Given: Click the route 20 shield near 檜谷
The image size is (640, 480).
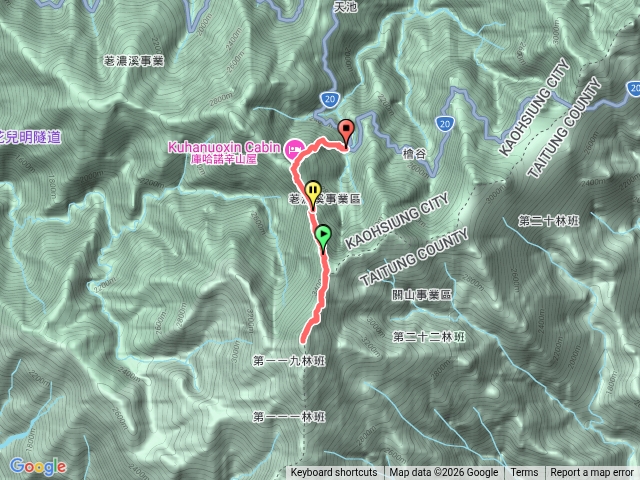Looking at the screenshot, I should click(x=445, y=123).
